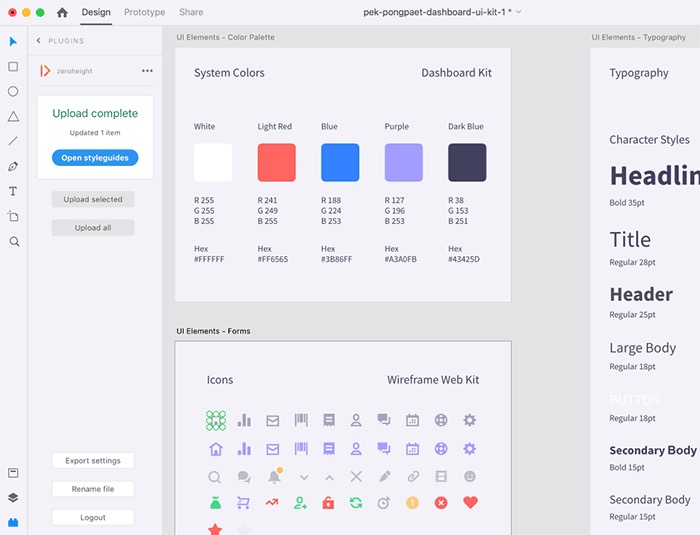The width and height of the screenshot is (700, 535).
Task: Click the Open styleguides button
Action: pyautogui.click(x=95, y=158)
